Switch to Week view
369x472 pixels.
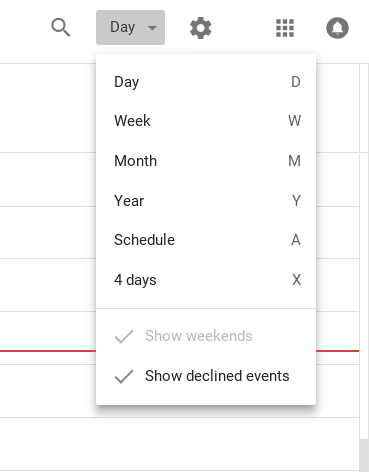point(206,121)
